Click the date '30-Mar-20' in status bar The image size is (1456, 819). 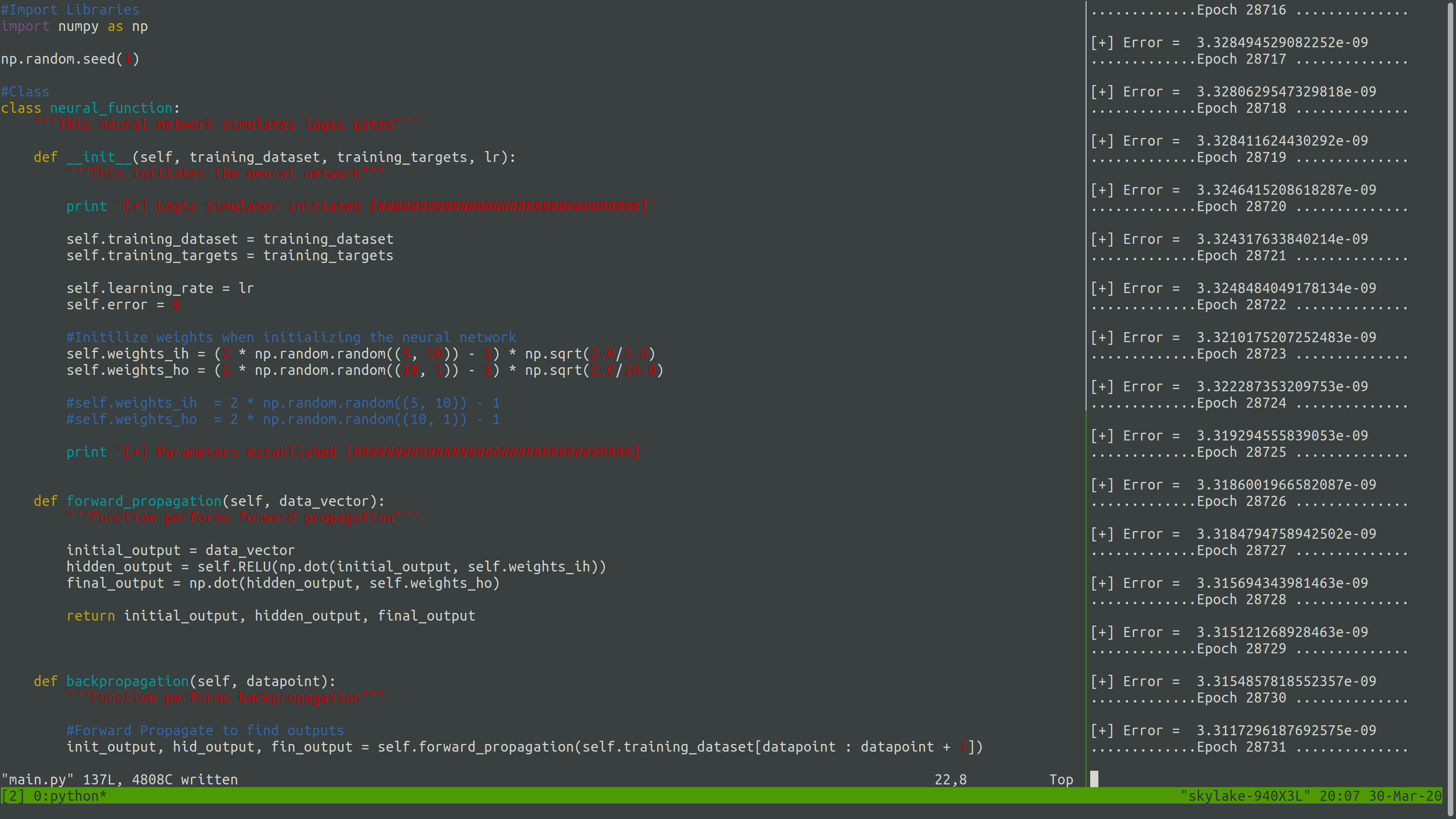[x=1405, y=796]
